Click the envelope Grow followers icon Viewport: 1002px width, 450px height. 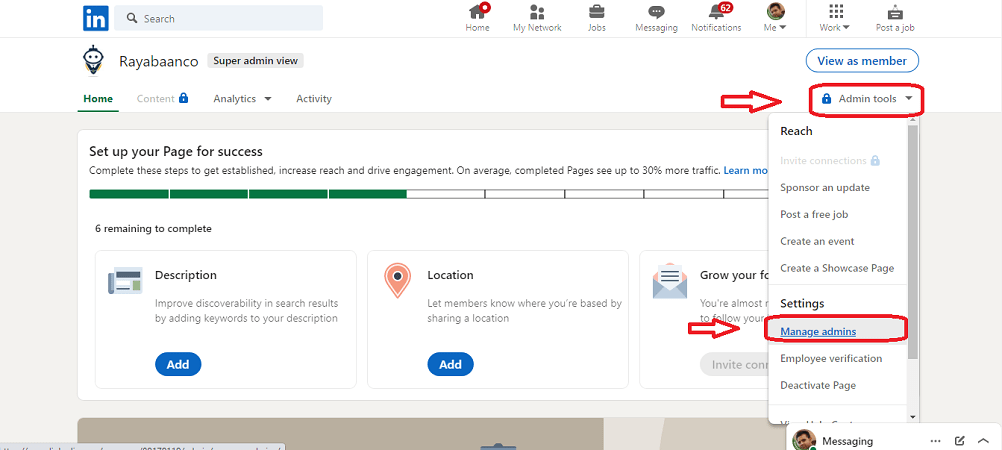pos(670,281)
